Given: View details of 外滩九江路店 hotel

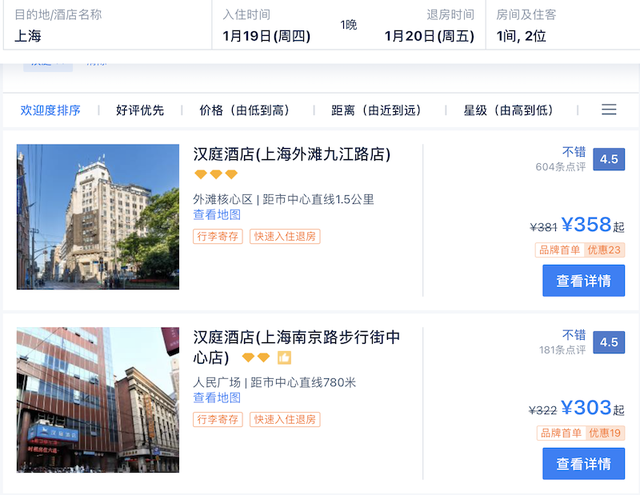Looking at the screenshot, I should [x=583, y=280].
